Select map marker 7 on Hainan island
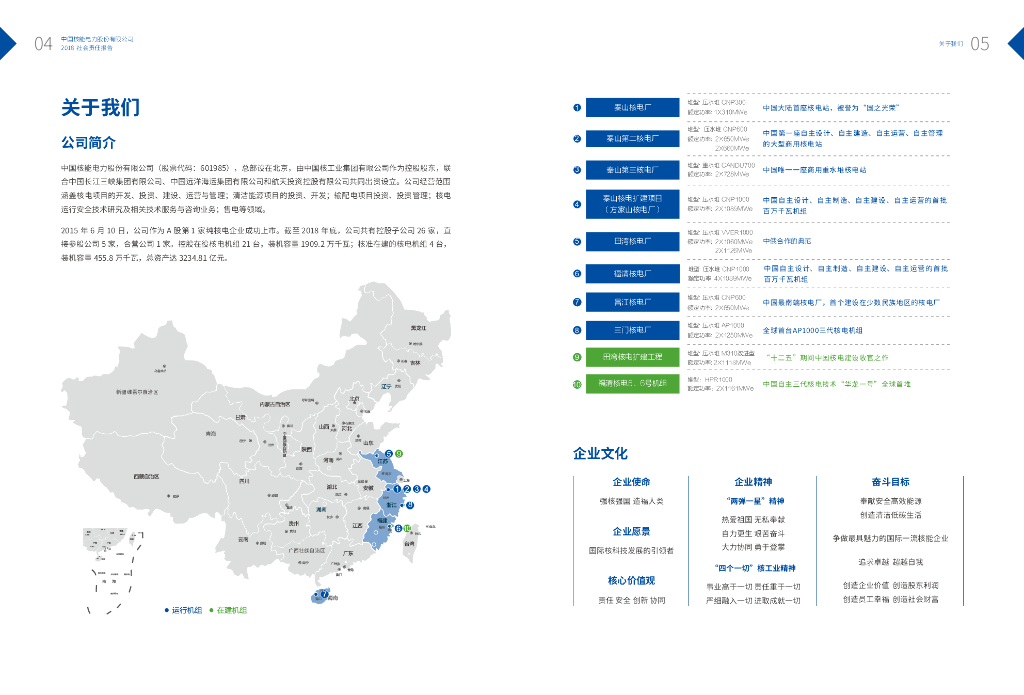This screenshot has width=1024, height=695. [324, 594]
